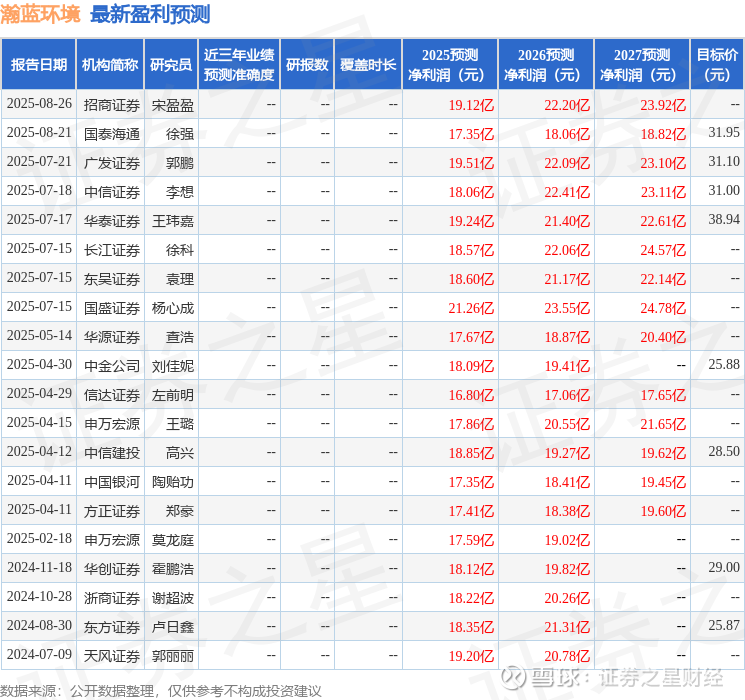The width and height of the screenshot is (745, 700).
Task: Click target price 25.88
Action: click(x=724, y=364)
